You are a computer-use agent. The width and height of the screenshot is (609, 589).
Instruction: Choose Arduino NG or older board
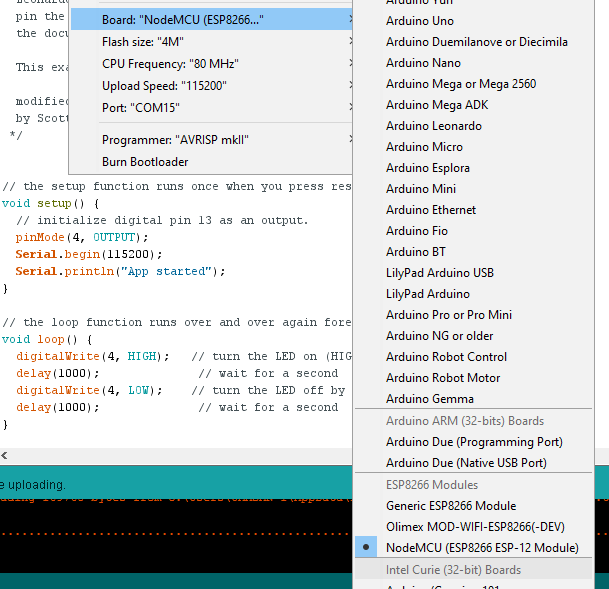pos(474,335)
